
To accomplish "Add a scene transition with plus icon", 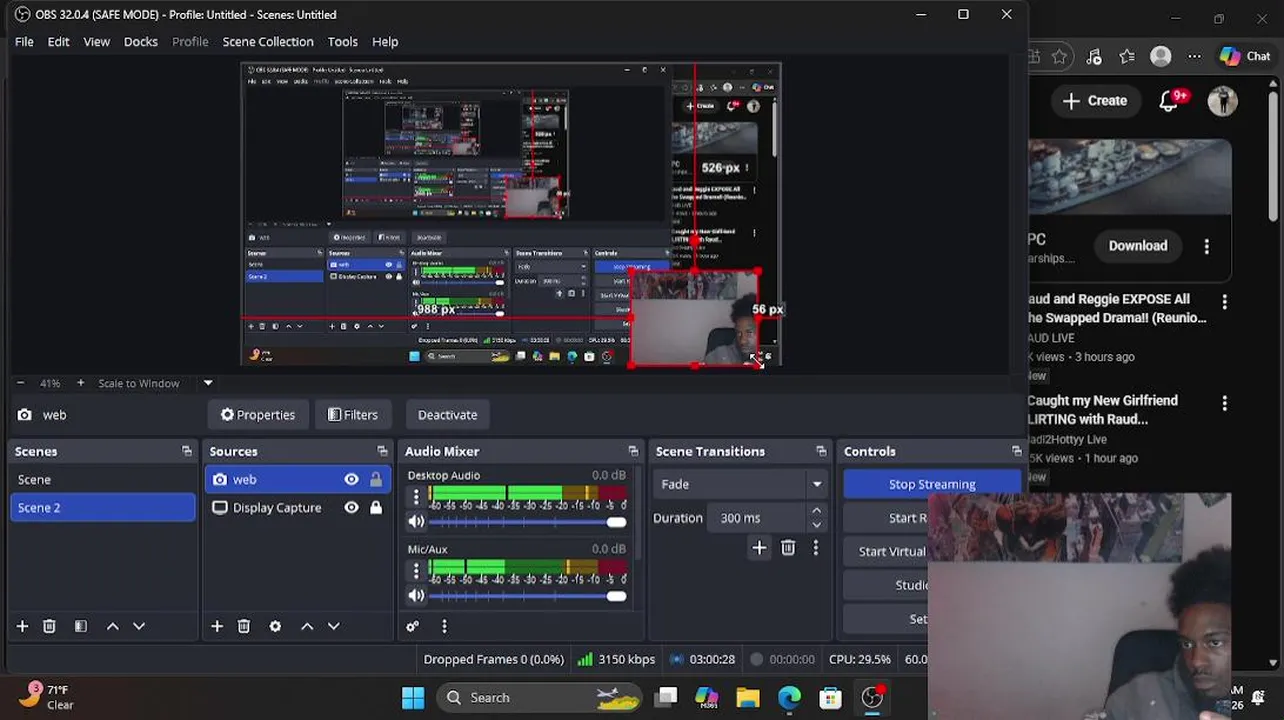I will point(759,547).
